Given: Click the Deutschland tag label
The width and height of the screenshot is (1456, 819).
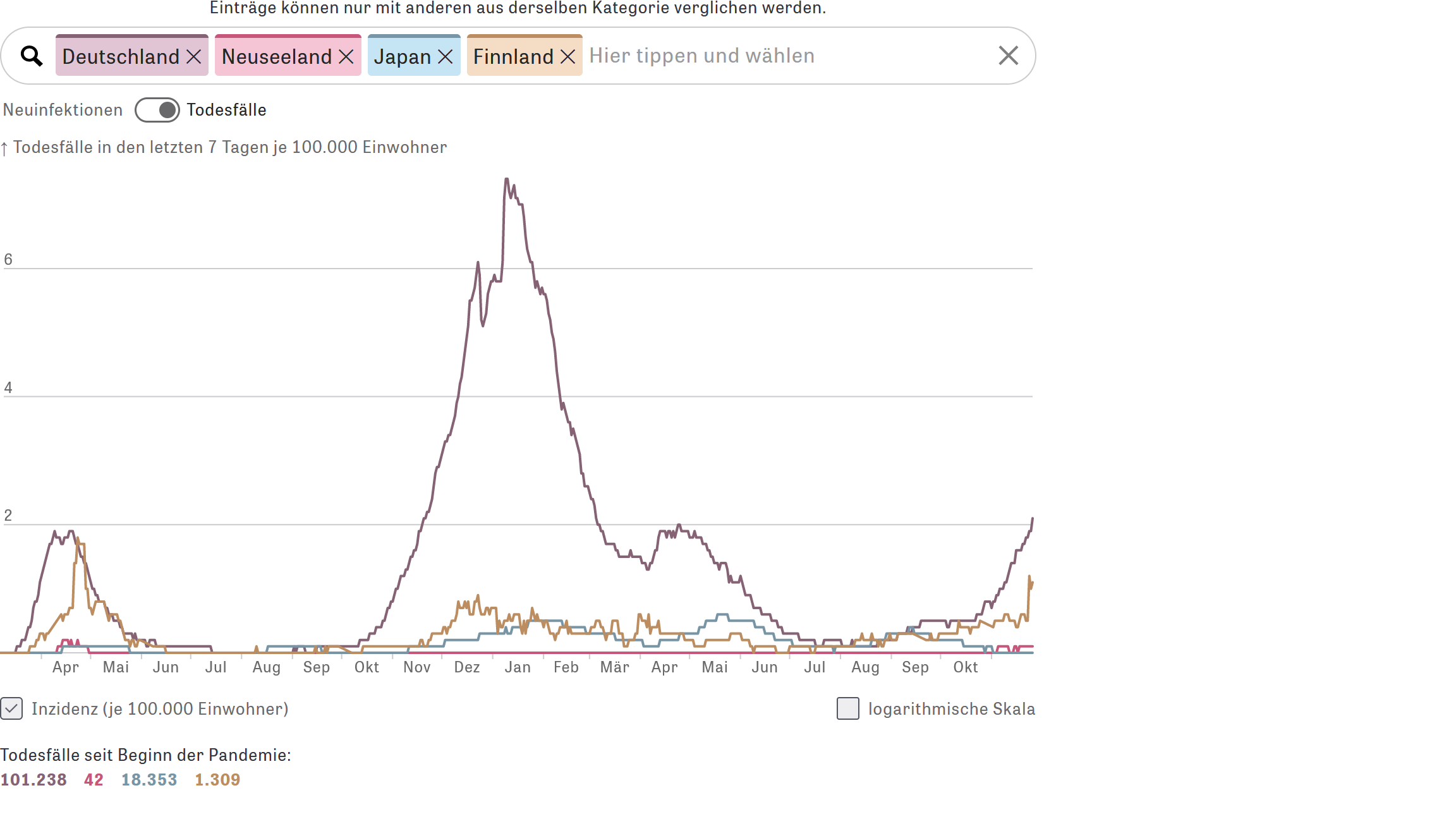Looking at the screenshot, I should coord(121,57).
